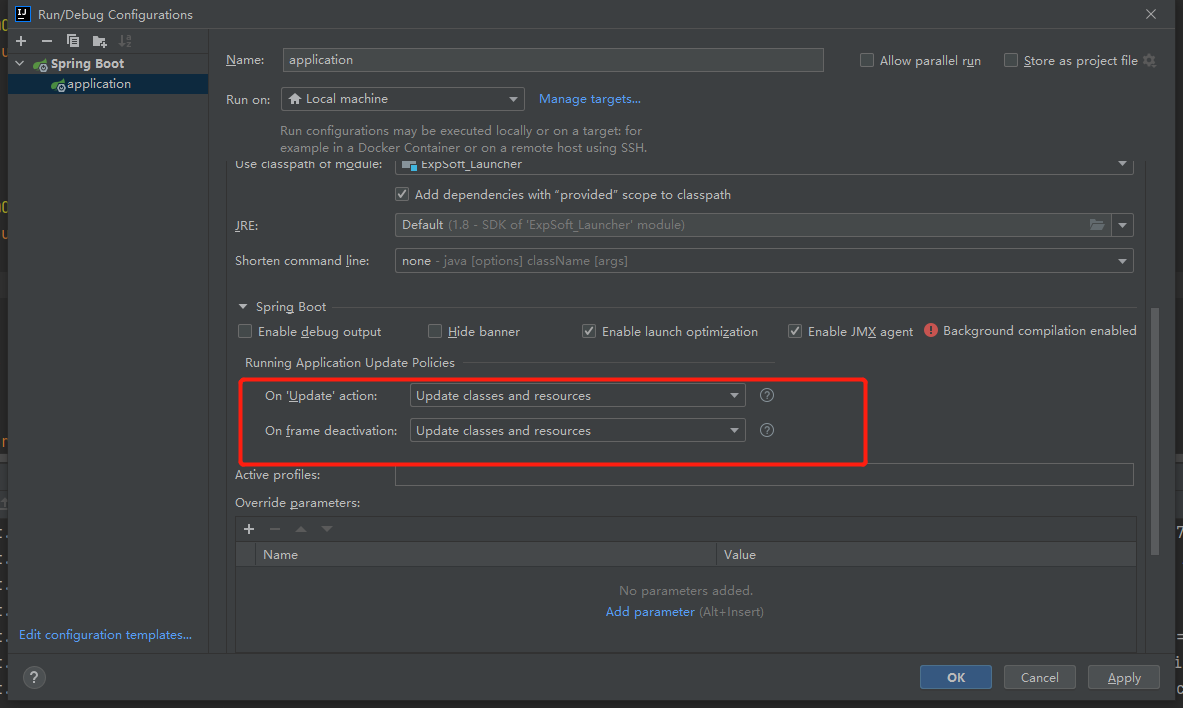This screenshot has height=708, width=1183.
Task: Browse for JRE using the folder icon
Action: (x=1097, y=225)
